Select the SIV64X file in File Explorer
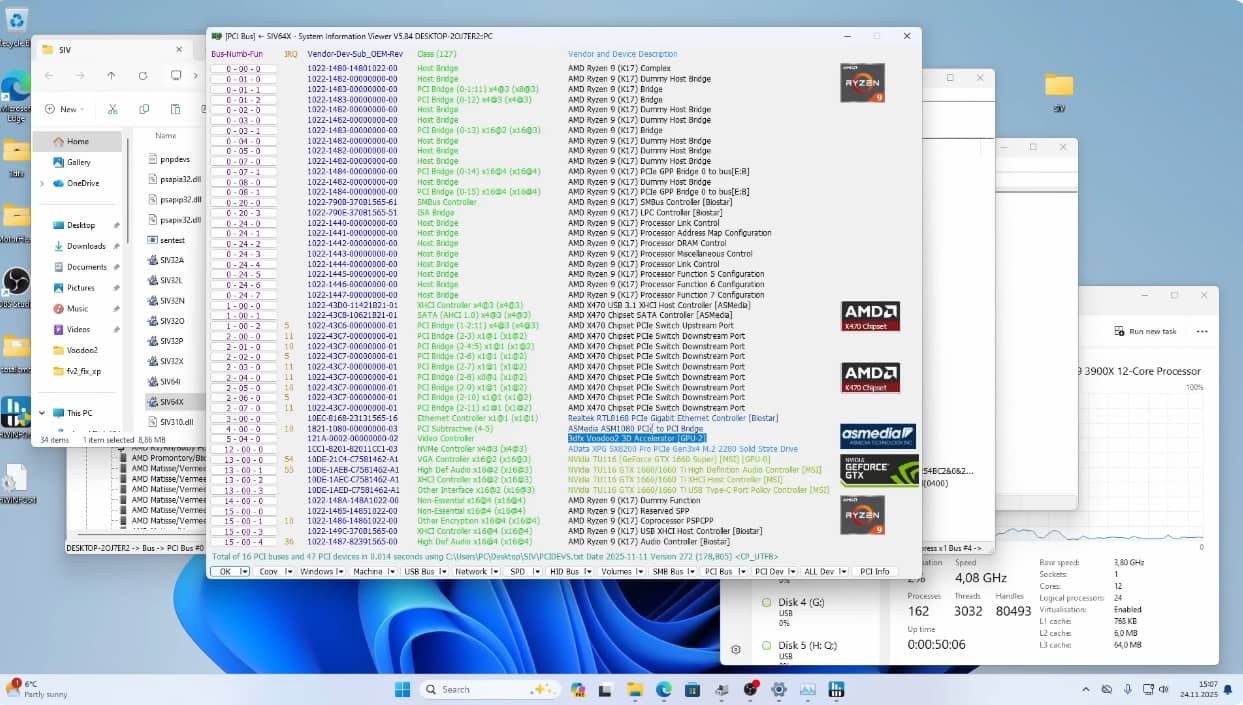This screenshot has width=1243, height=705. click(x=171, y=401)
